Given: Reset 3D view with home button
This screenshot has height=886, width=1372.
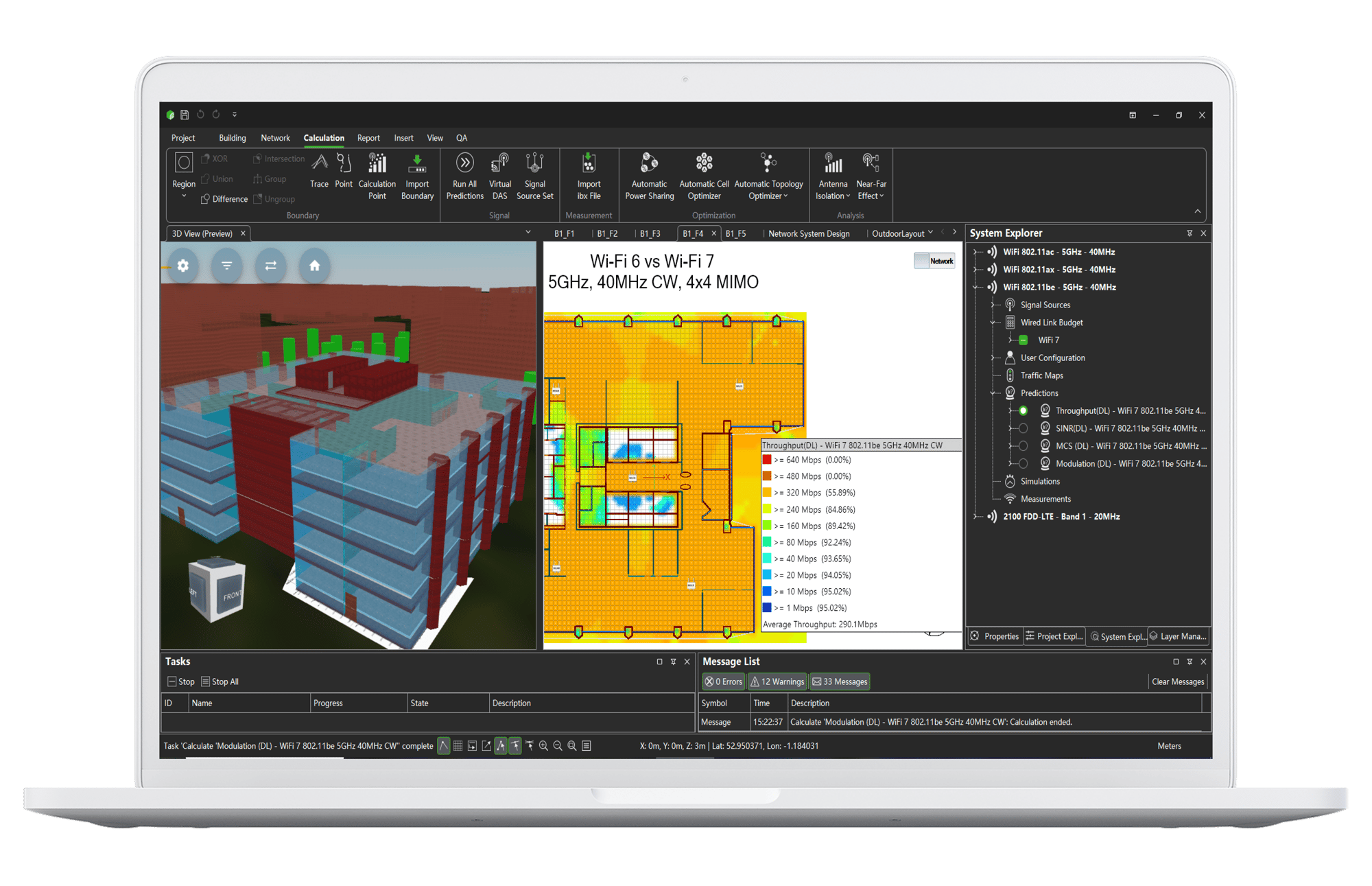Looking at the screenshot, I should 314,266.
